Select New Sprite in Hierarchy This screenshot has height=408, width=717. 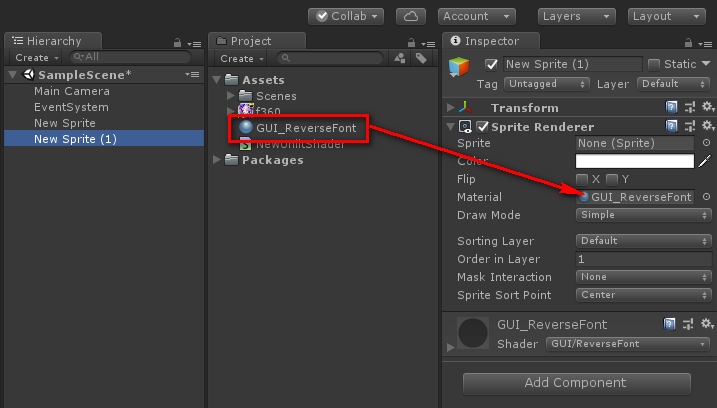coord(65,123)
